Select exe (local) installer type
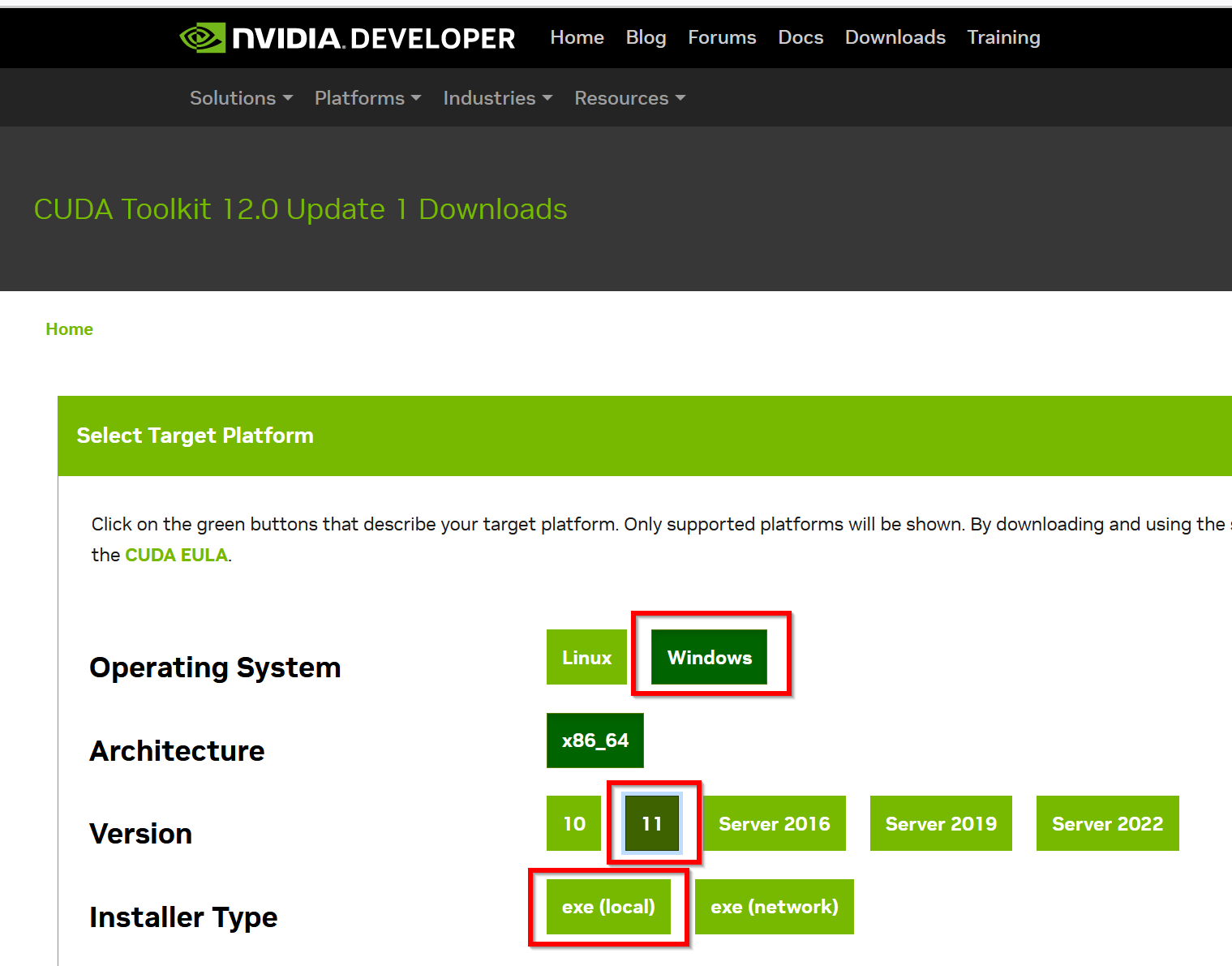The height and width of the screenshot is (966, 1232). coord(608,907)
